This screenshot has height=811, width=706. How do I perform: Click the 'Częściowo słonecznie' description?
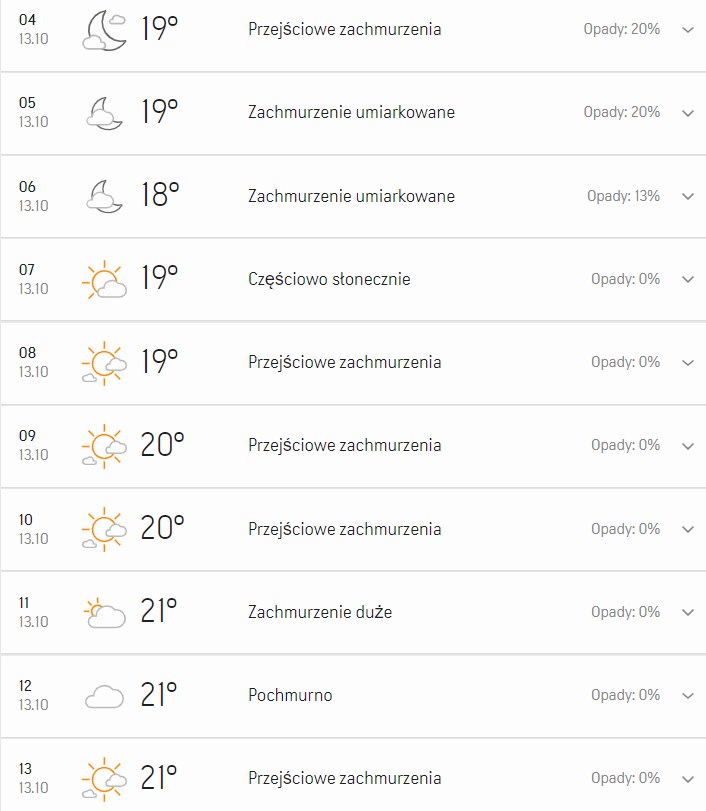click(329, 279)
